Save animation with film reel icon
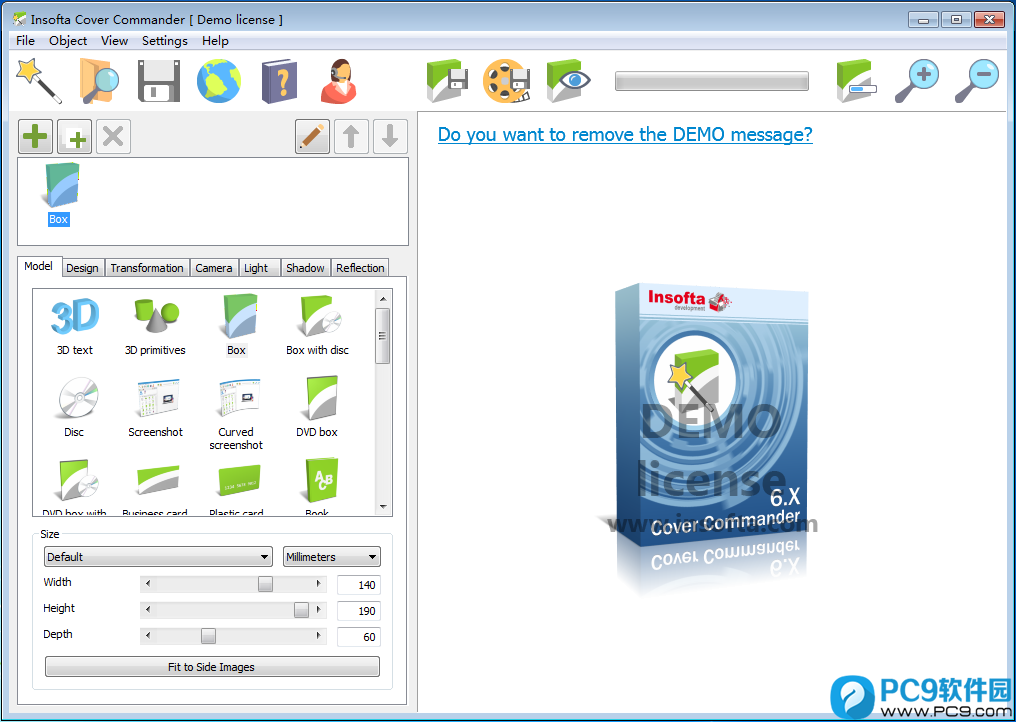Viewport: 1016px width, 722px height. click(x=507, y=81)
